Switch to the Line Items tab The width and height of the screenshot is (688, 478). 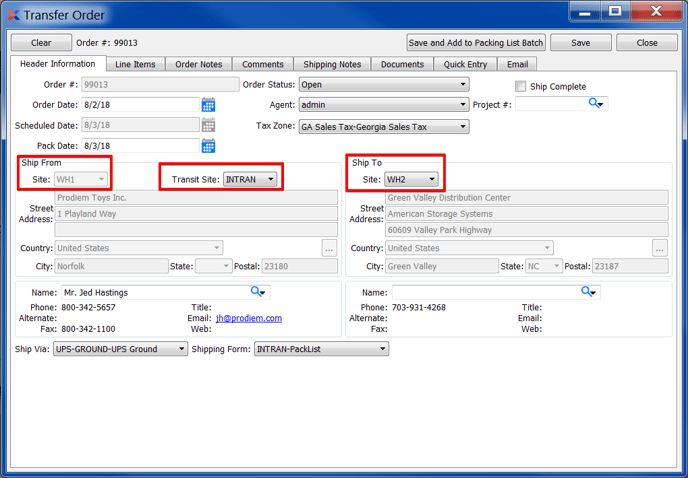[135, 64]
